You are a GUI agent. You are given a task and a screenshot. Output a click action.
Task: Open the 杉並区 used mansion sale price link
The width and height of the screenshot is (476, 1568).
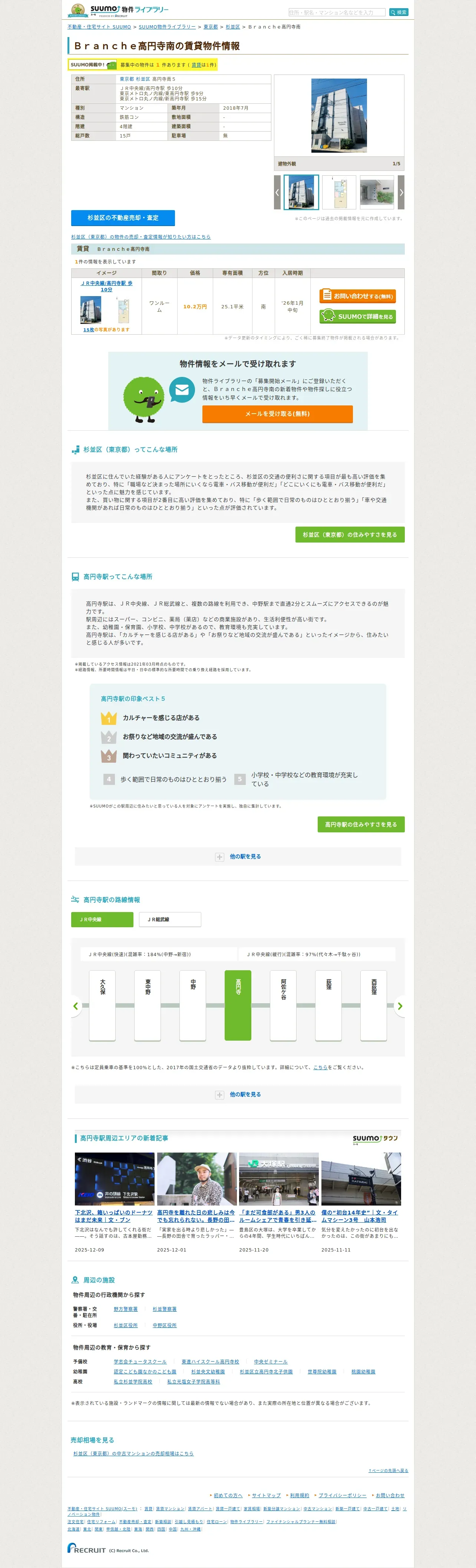pos(133,1453)
